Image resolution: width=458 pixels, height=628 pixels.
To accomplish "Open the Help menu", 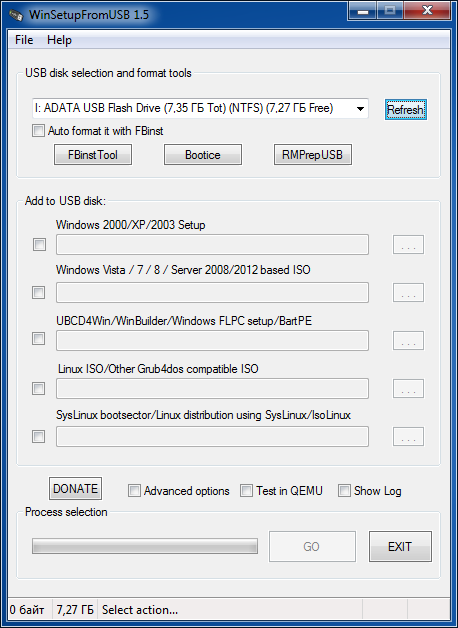I will pyautogui.click(x=59, y=40).
